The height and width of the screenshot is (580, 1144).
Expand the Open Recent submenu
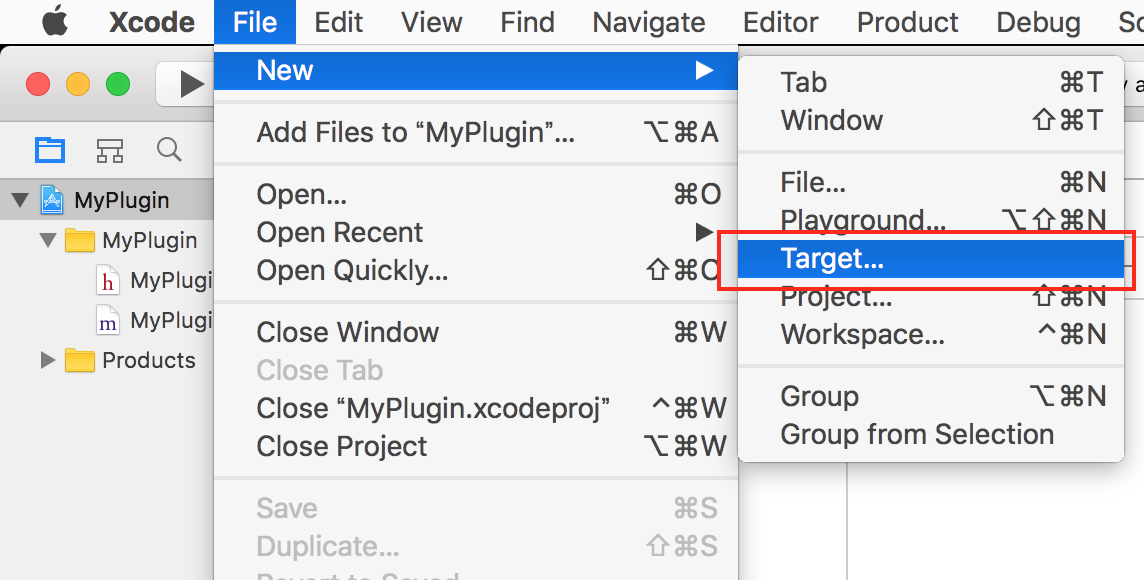click(340, 232)
